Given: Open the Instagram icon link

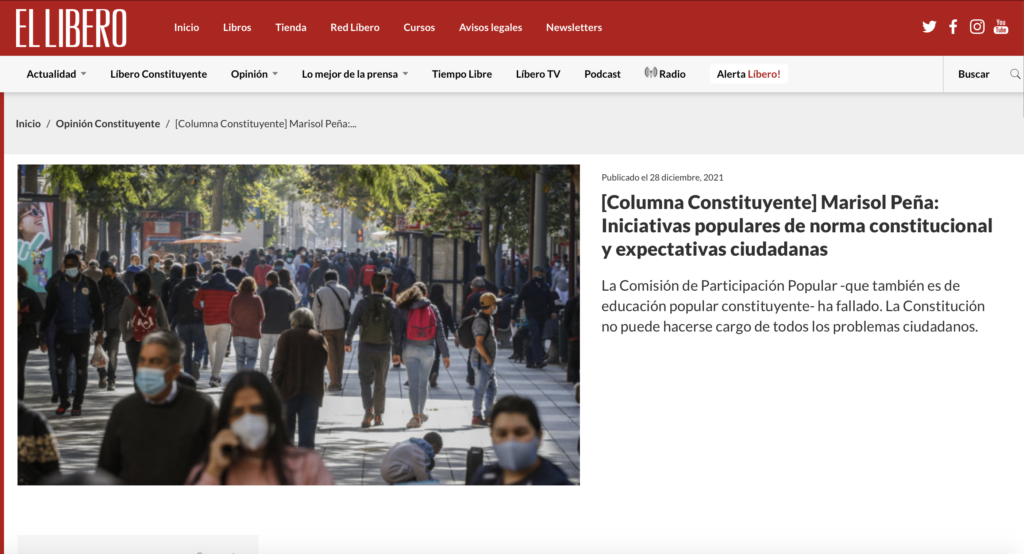Looking at the screenshot, I should coord(977,27).
